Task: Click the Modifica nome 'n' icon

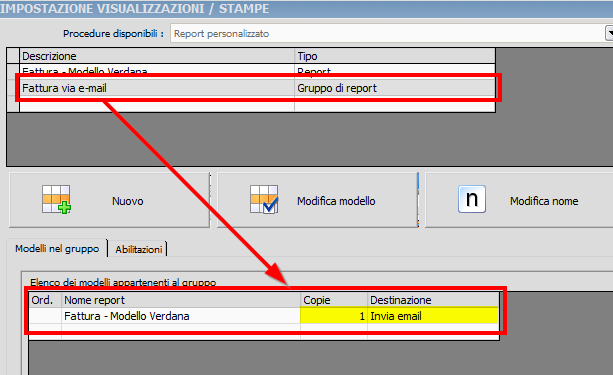Action: [x=472, y=199]
